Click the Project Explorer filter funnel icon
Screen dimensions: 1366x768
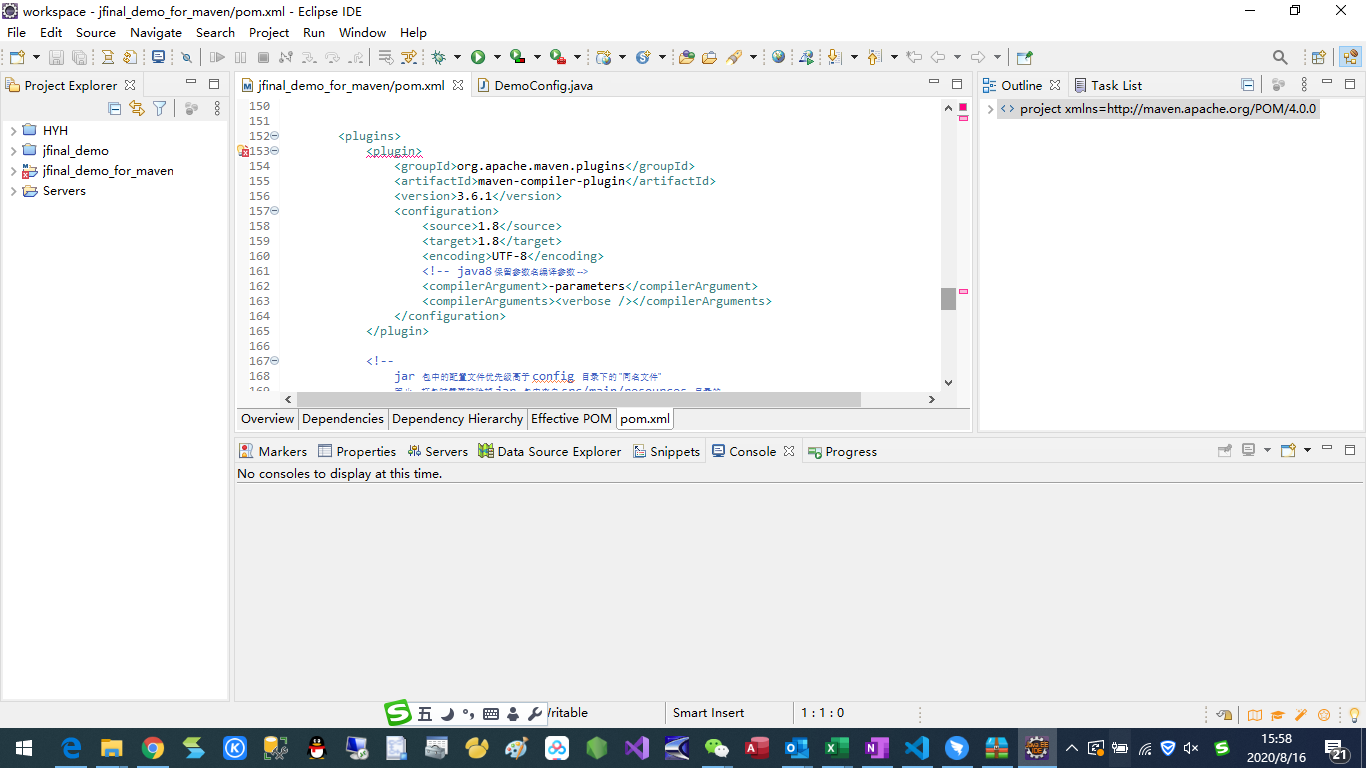coord(160,108)
